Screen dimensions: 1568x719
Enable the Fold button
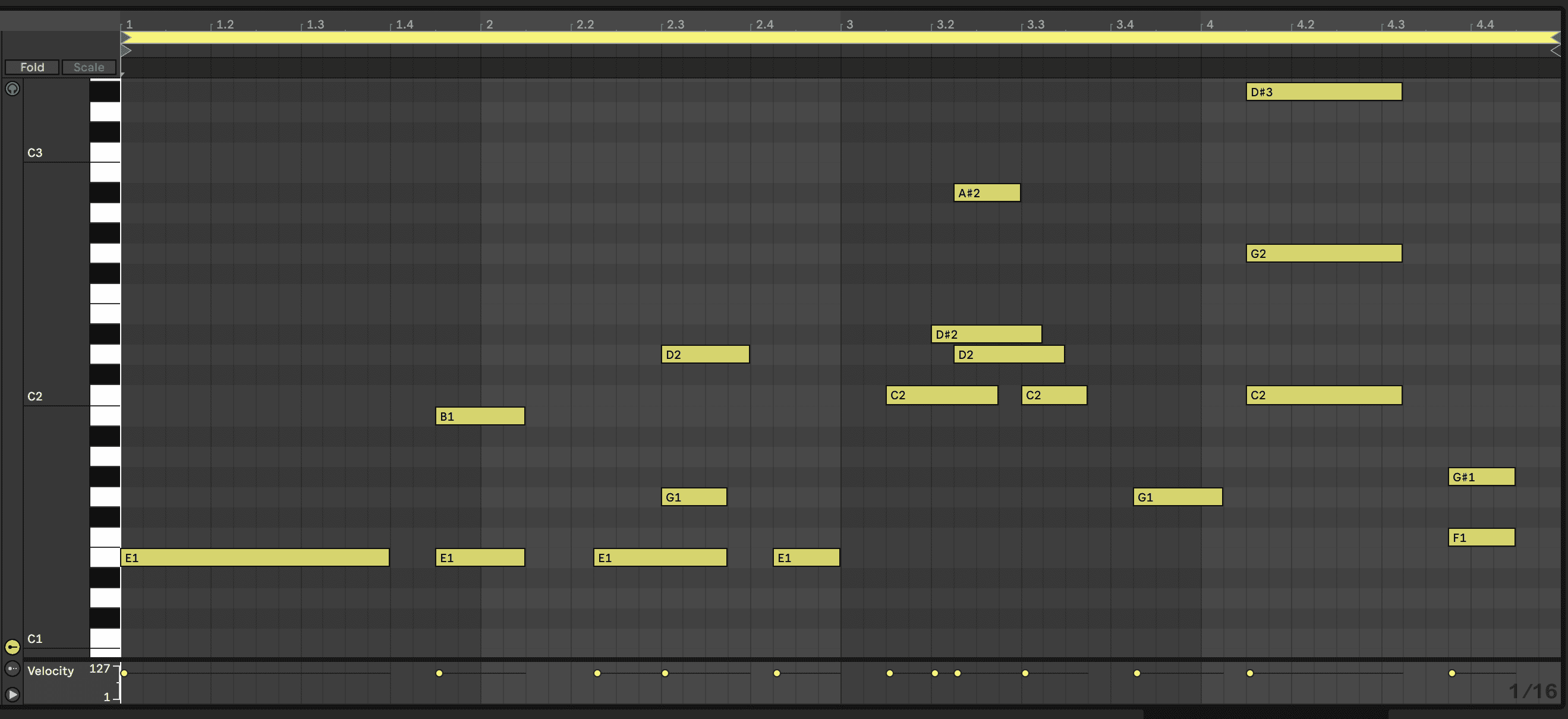pyautogui.click(x=32, y=67)
